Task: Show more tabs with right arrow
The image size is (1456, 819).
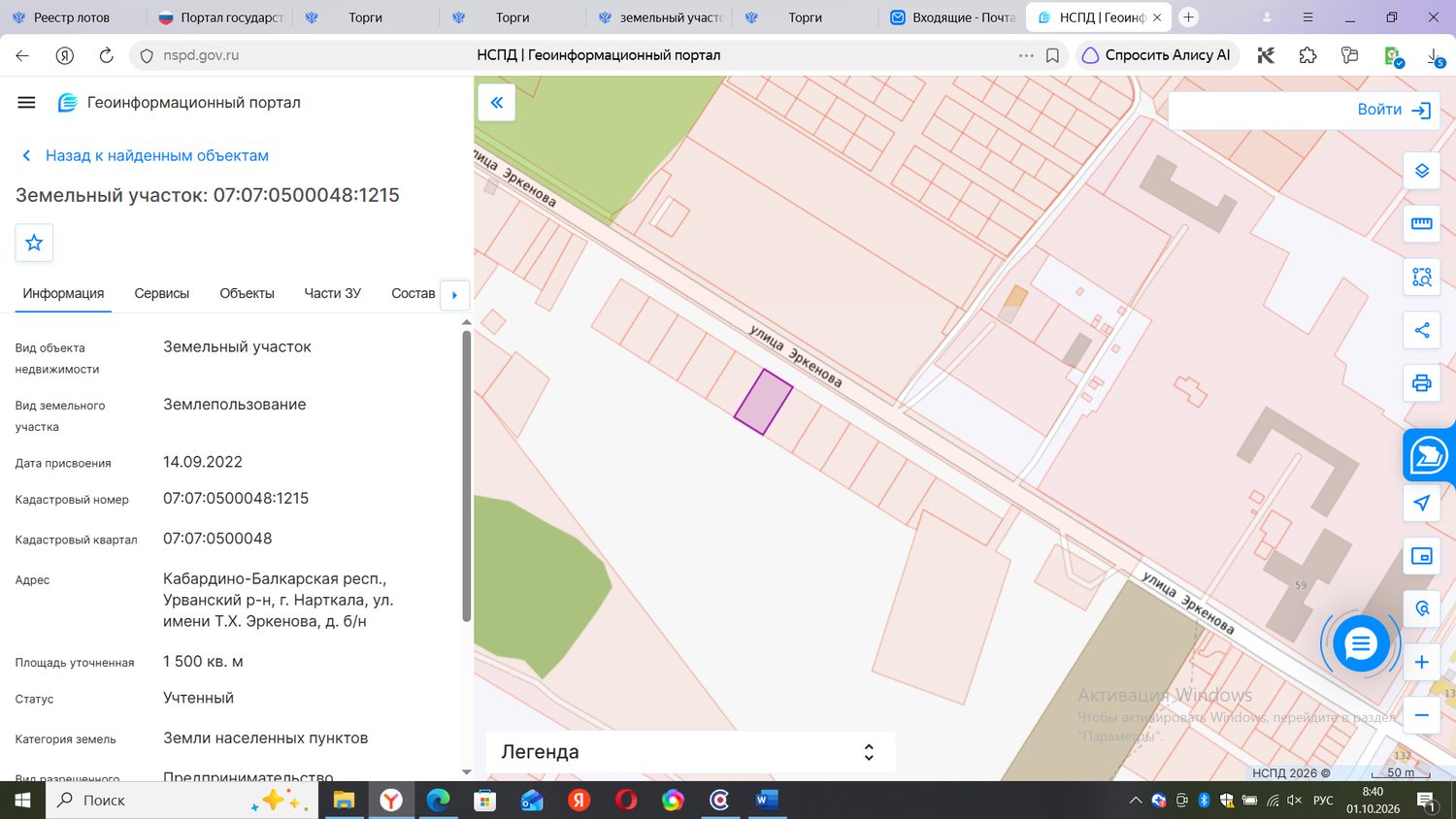Action: [x=454, y=294]
